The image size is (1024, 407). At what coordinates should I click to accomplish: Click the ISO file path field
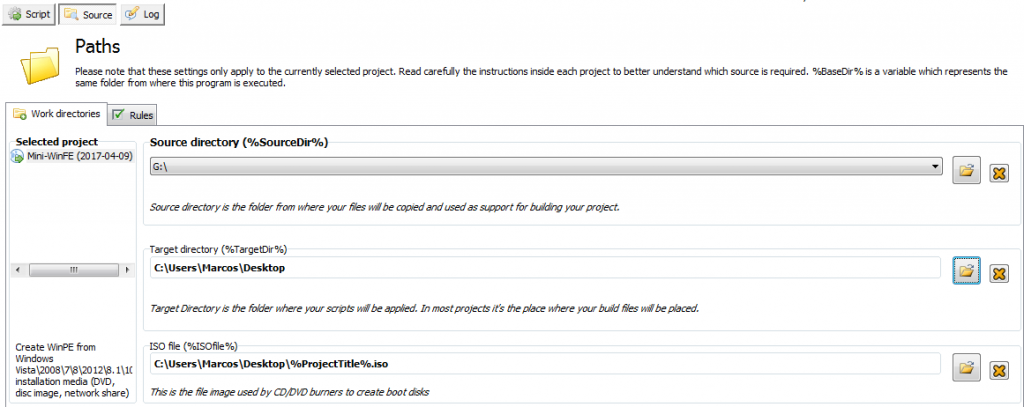[545, 364]
